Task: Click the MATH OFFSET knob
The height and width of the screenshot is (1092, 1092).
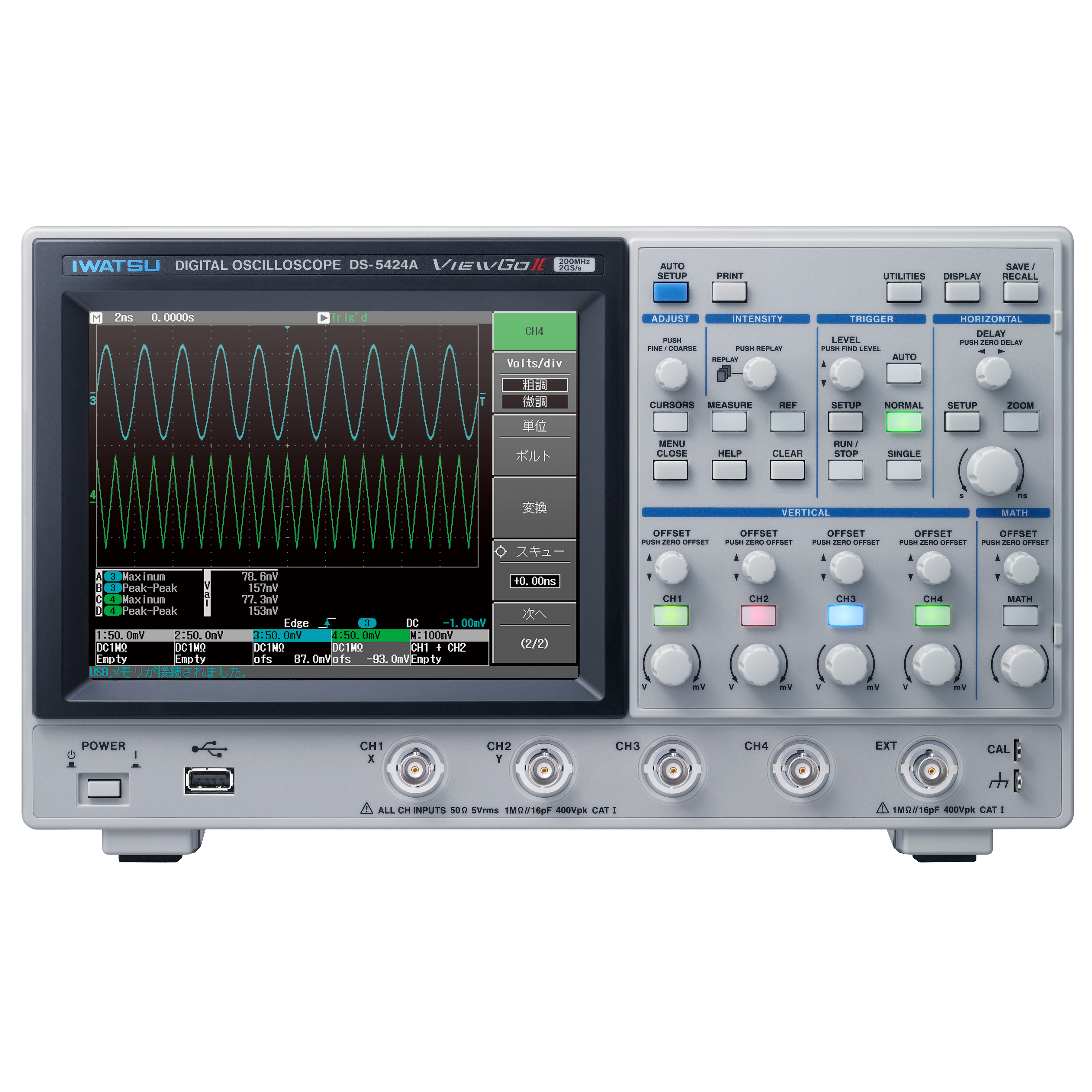Action: (1021, 568)
